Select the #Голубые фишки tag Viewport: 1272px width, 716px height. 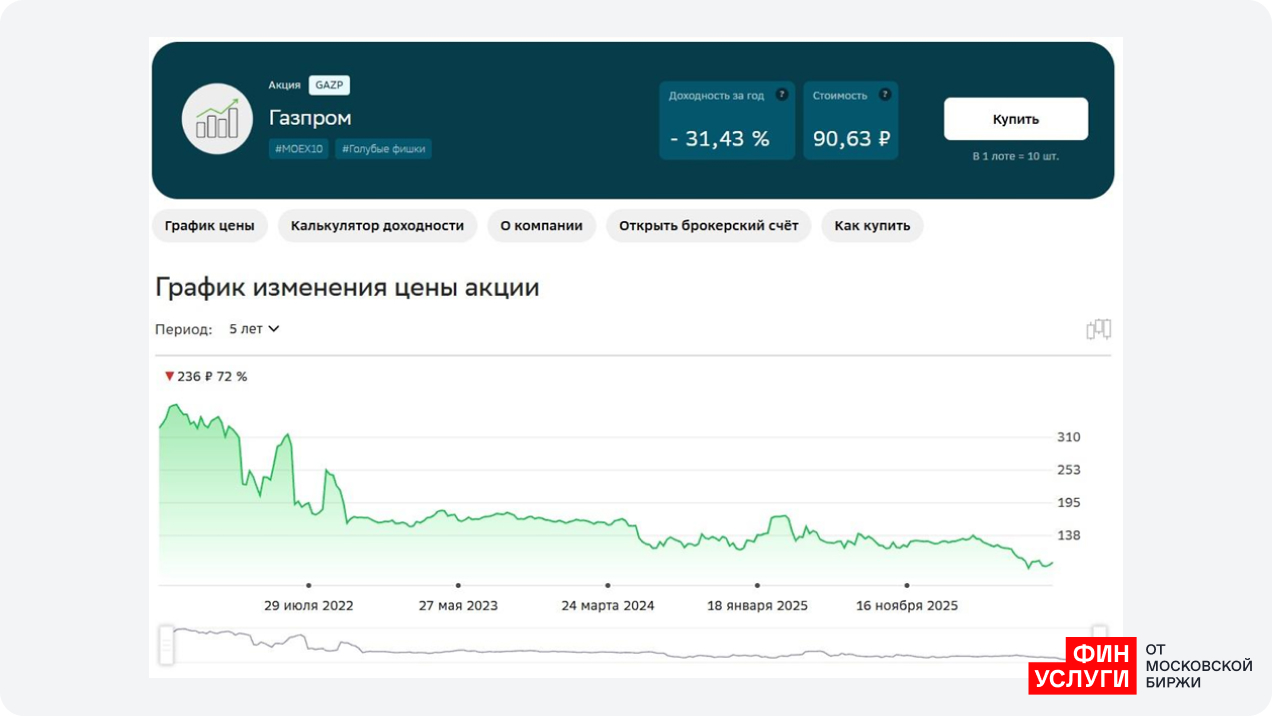[384, 149]
